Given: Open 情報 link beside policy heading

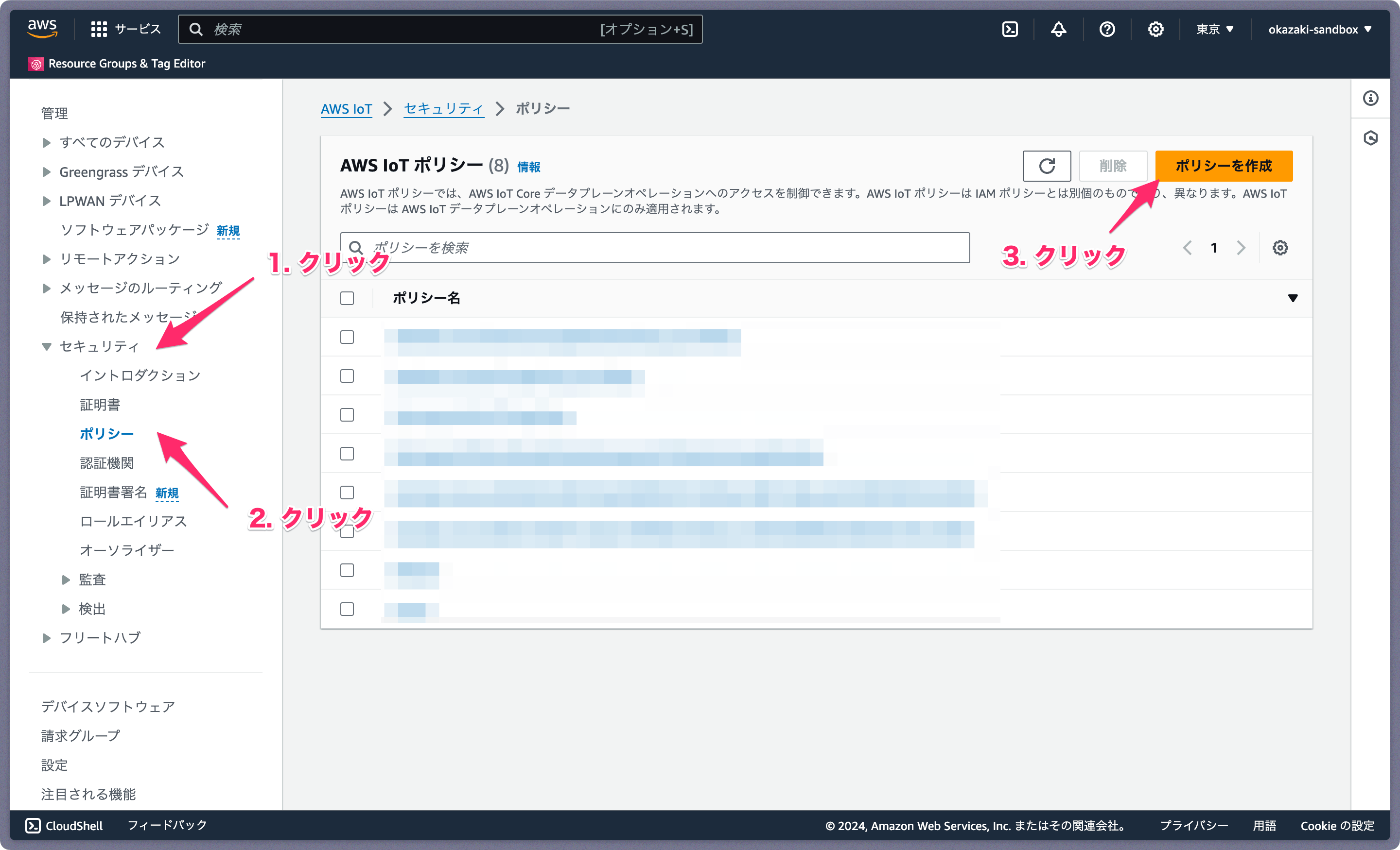Looking at the screenshot, I should pos(529,167).
